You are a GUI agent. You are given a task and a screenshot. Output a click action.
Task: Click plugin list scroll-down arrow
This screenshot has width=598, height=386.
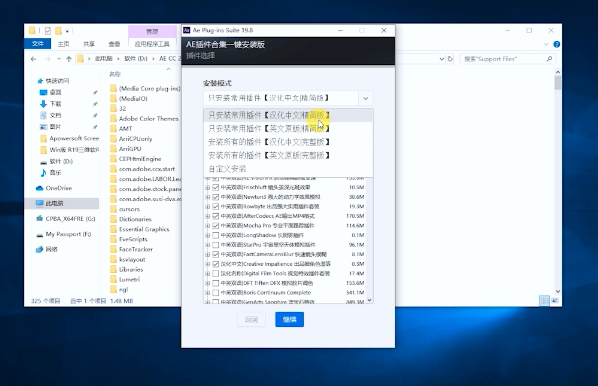click(369, 300)
